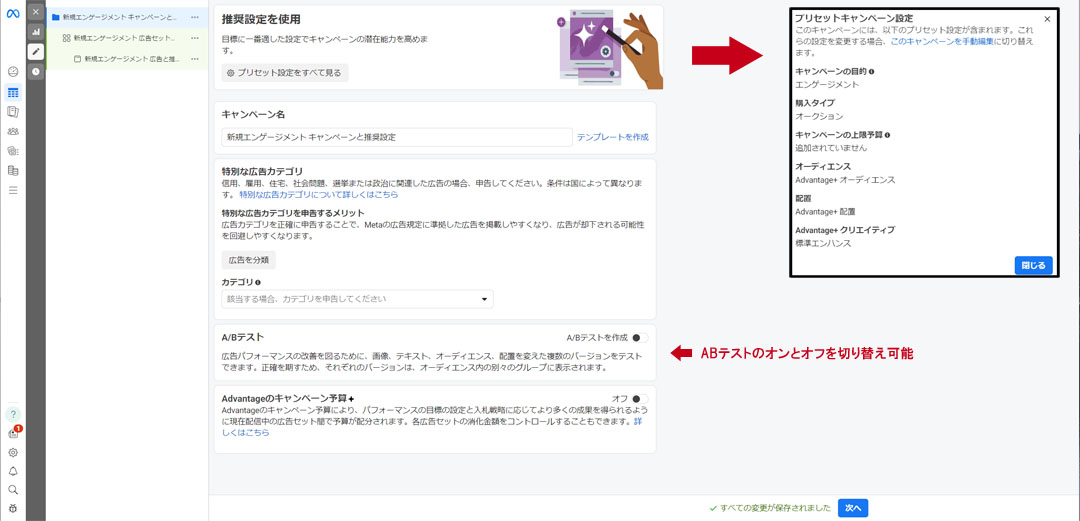Click the blue campaign folder icon

(56, 17)
